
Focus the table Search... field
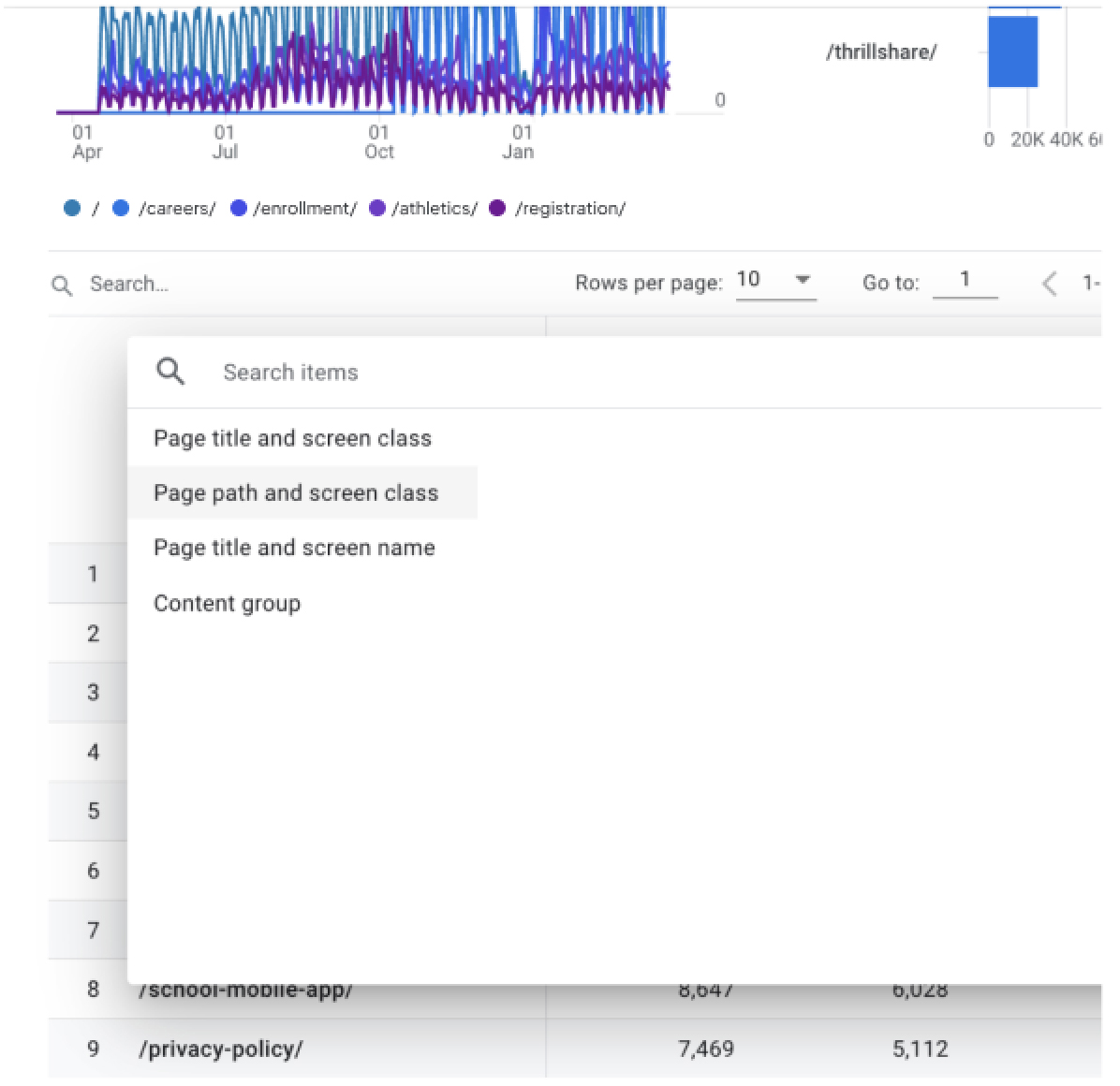[129, 285]
